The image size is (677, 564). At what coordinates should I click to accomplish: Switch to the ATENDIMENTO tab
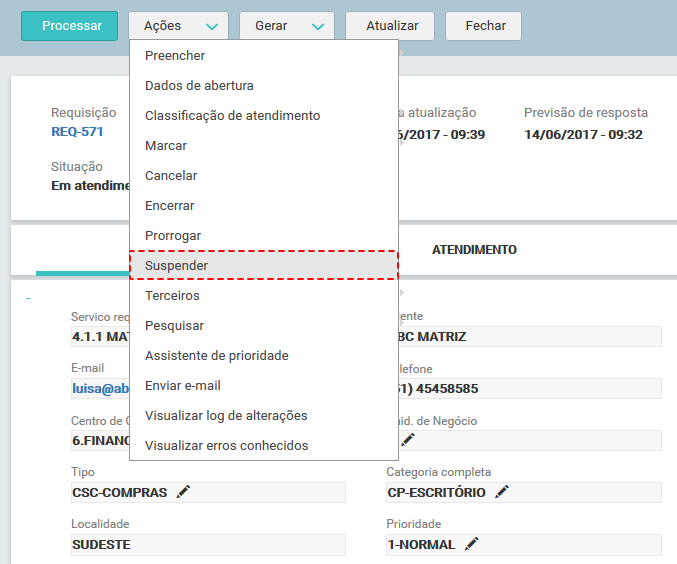[474, 250]
